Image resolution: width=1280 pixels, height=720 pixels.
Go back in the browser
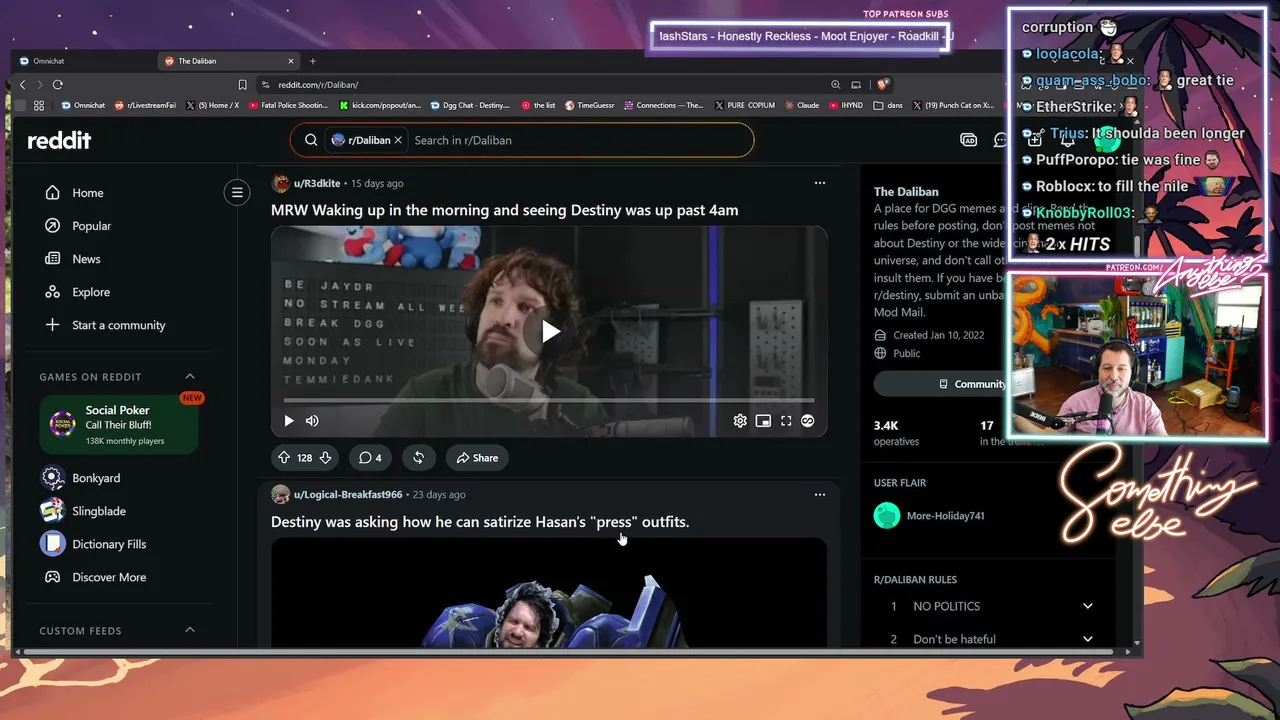coord(23,85)
